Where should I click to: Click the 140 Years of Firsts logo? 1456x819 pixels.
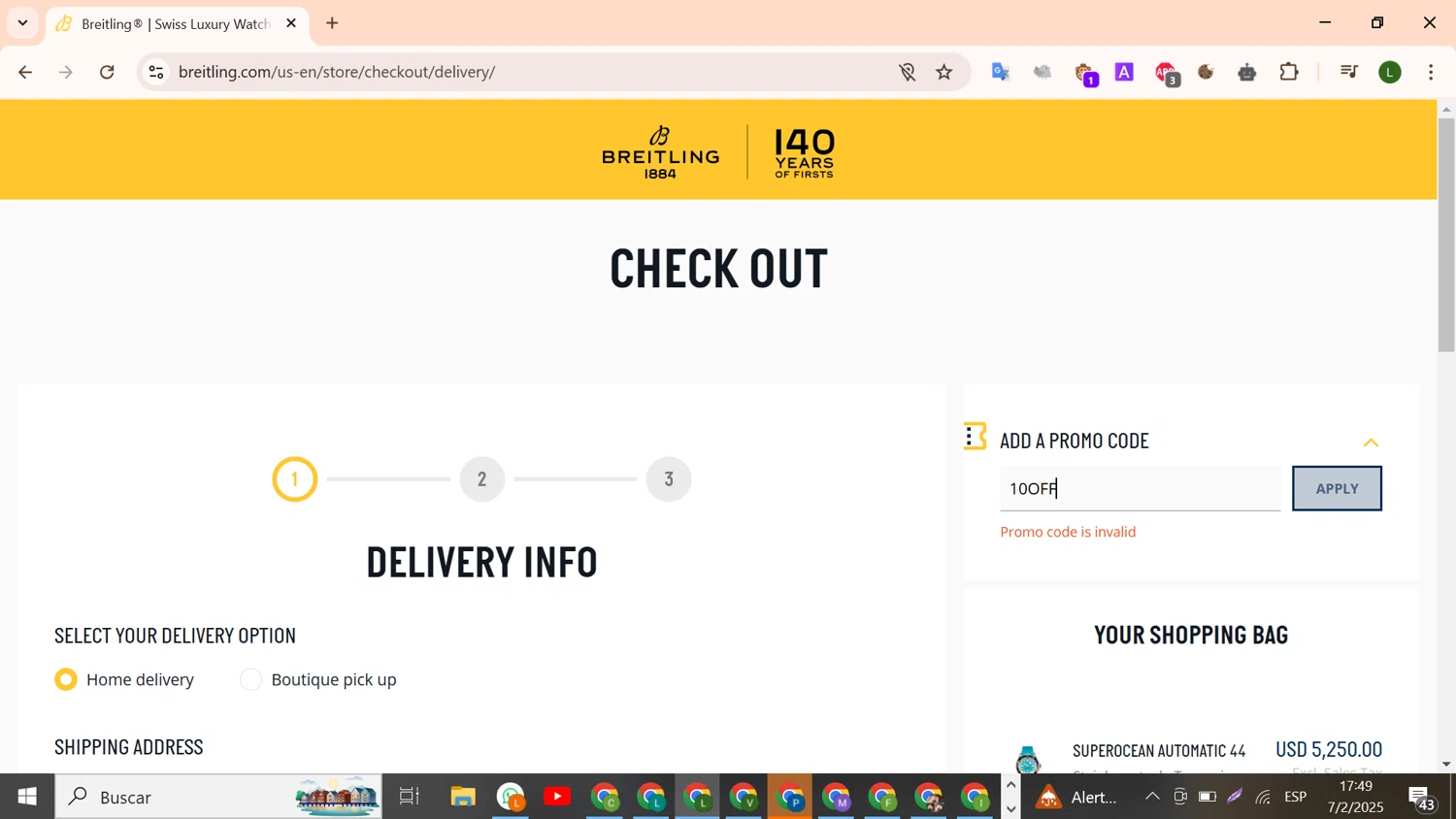805,152
